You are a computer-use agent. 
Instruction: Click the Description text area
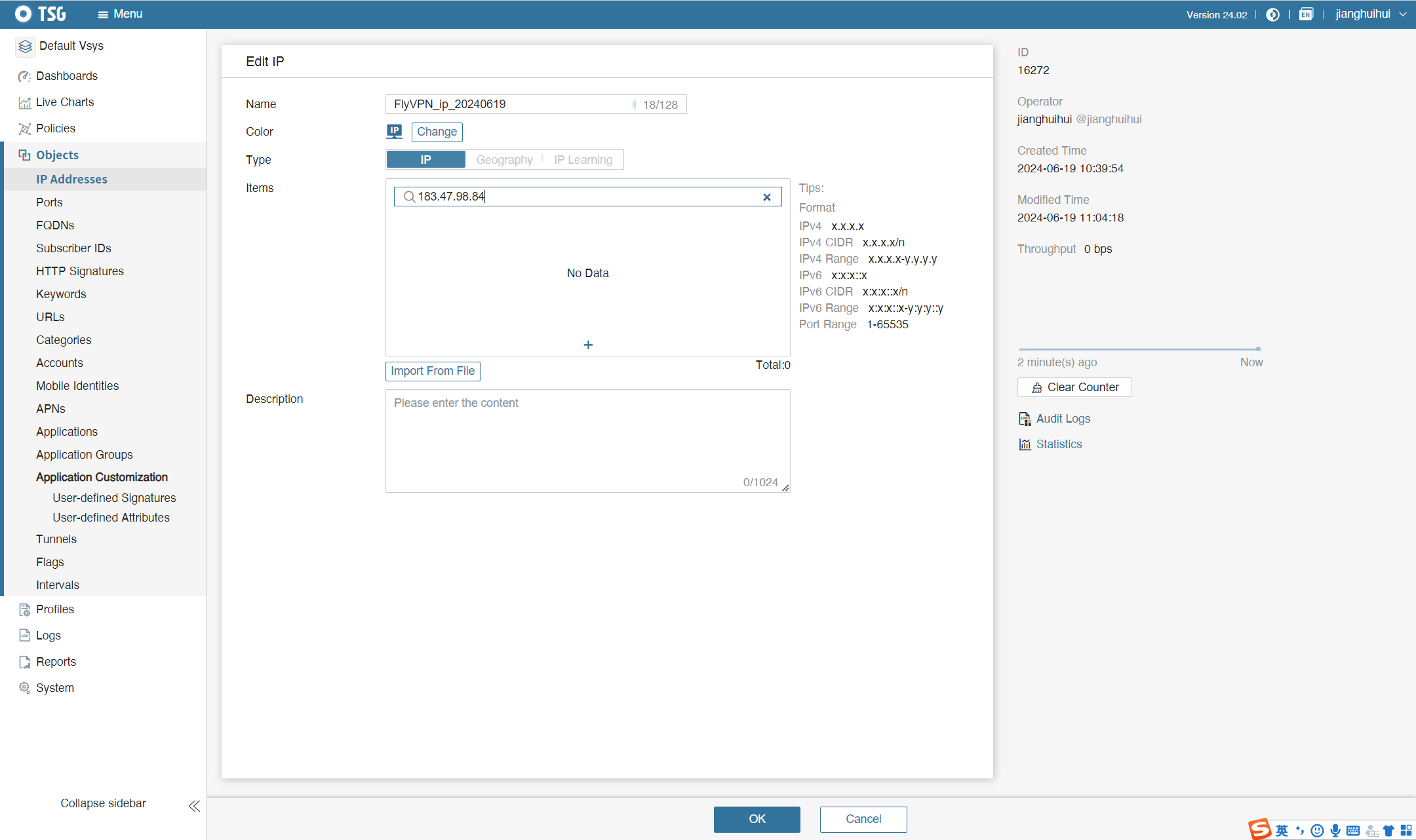point(587,440)
